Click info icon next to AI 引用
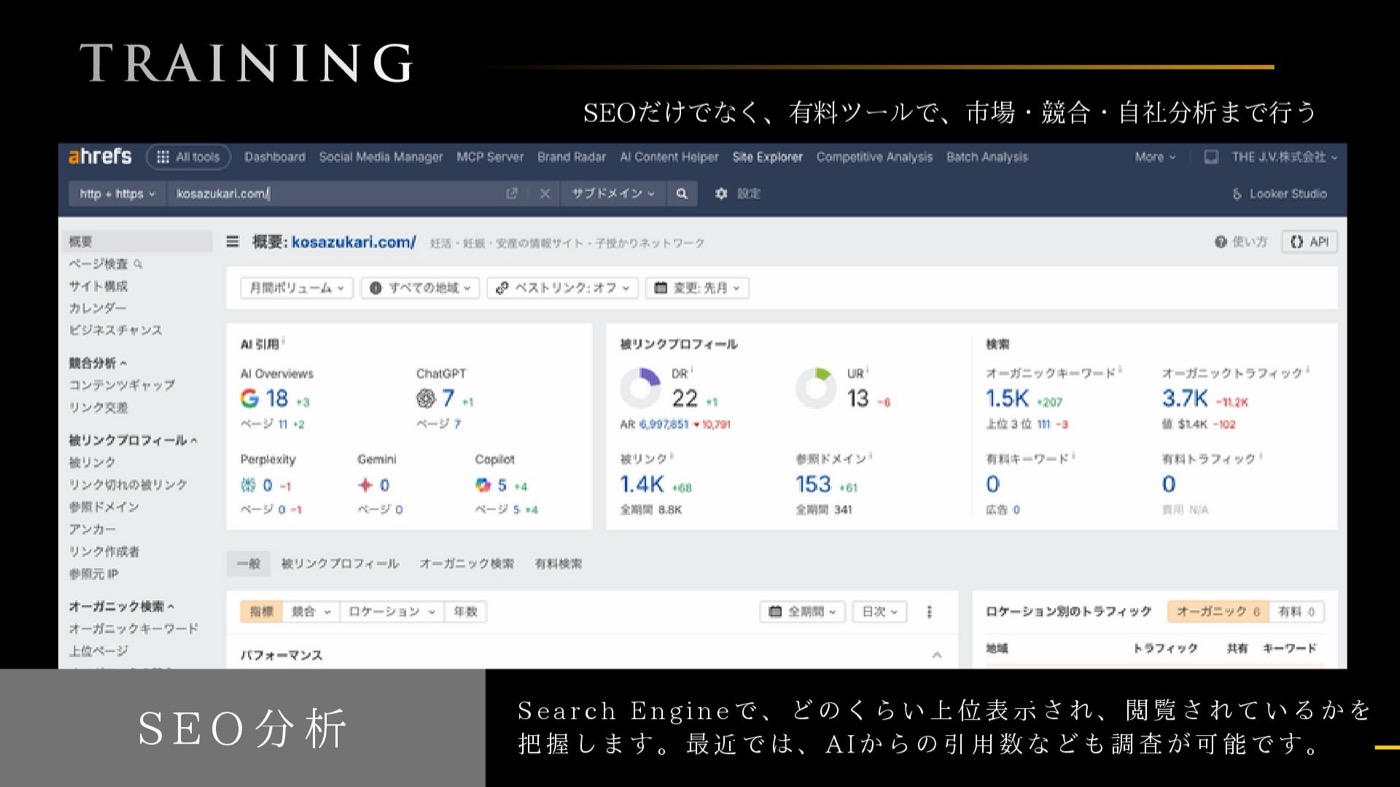Image resolution: width=1400 pixels, height=787 pixels. [x=284, y=341]
